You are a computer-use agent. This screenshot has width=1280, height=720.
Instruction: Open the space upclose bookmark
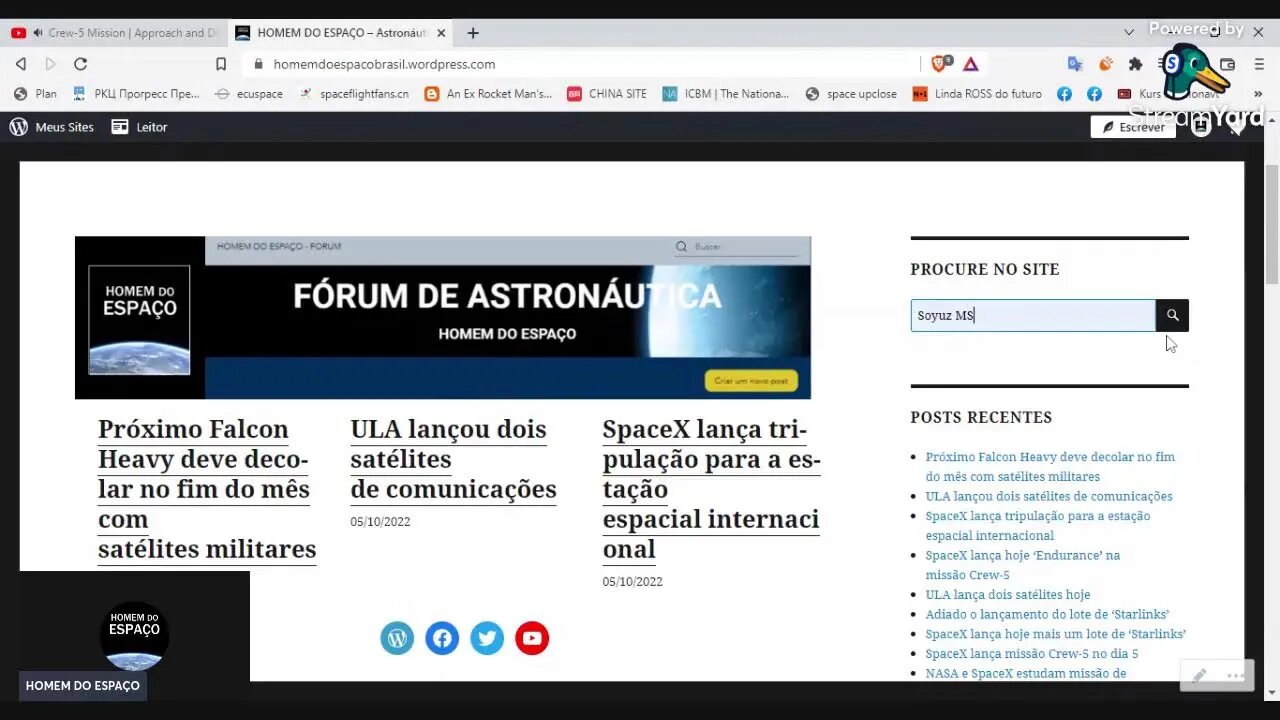[x=851, y=94]
